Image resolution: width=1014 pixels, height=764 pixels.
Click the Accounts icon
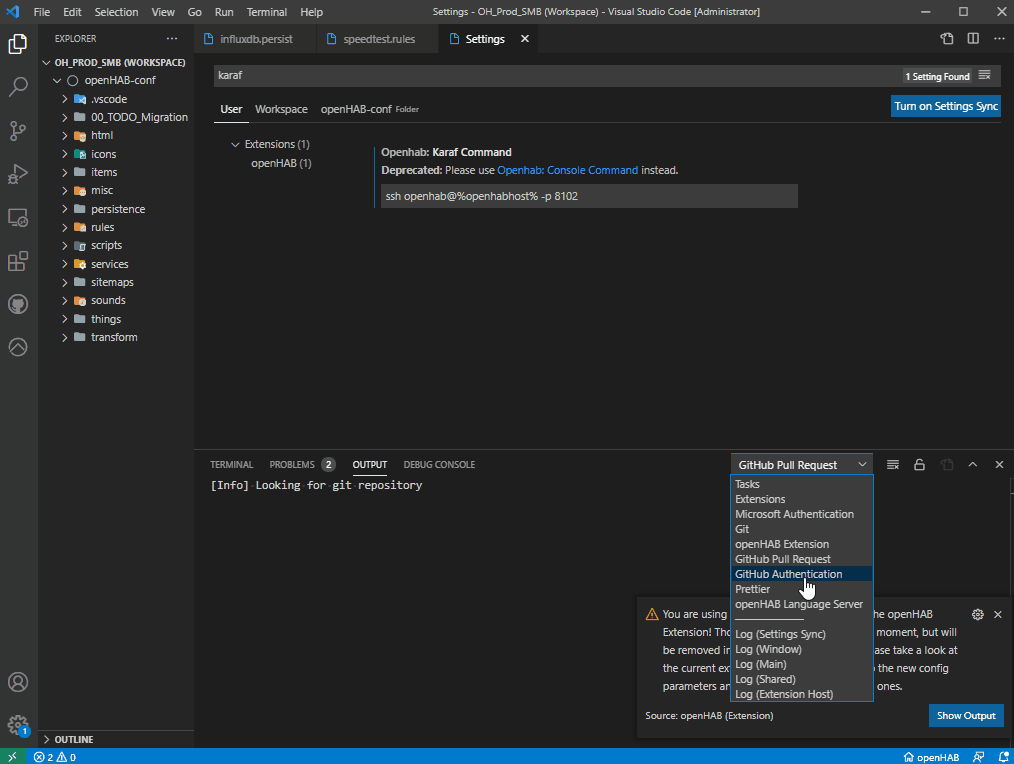18,682
